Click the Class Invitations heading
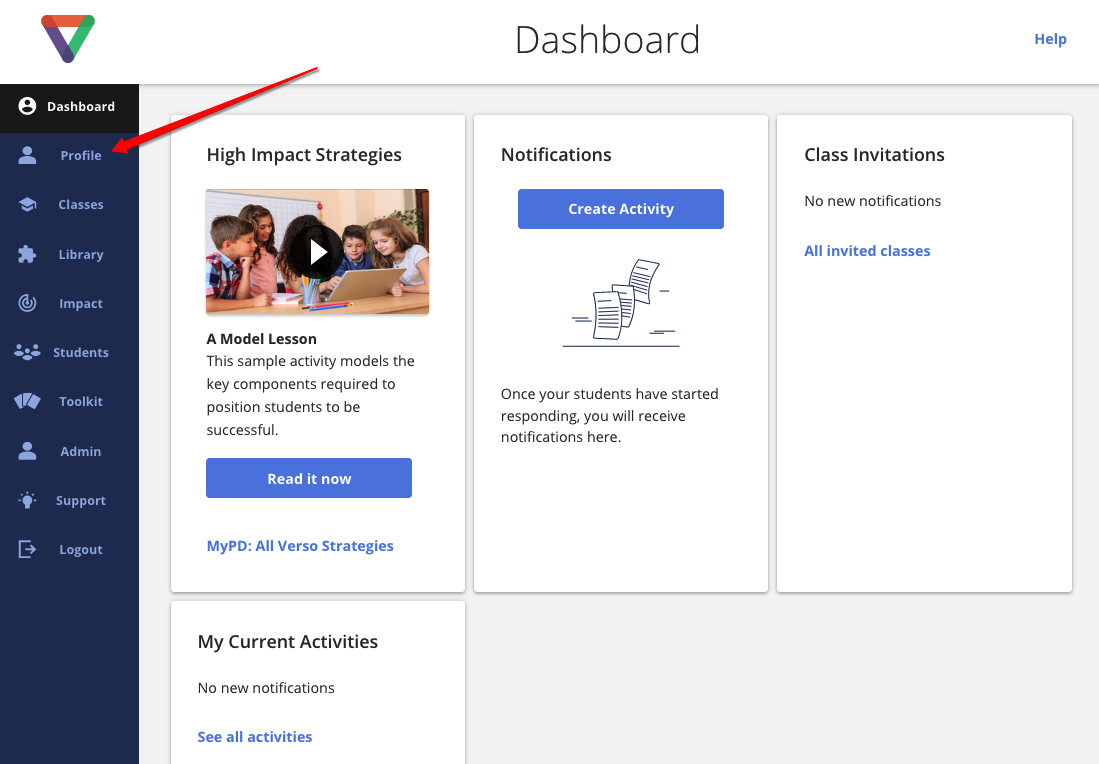The image size is (1099, 764). click(x=874, y=154)
